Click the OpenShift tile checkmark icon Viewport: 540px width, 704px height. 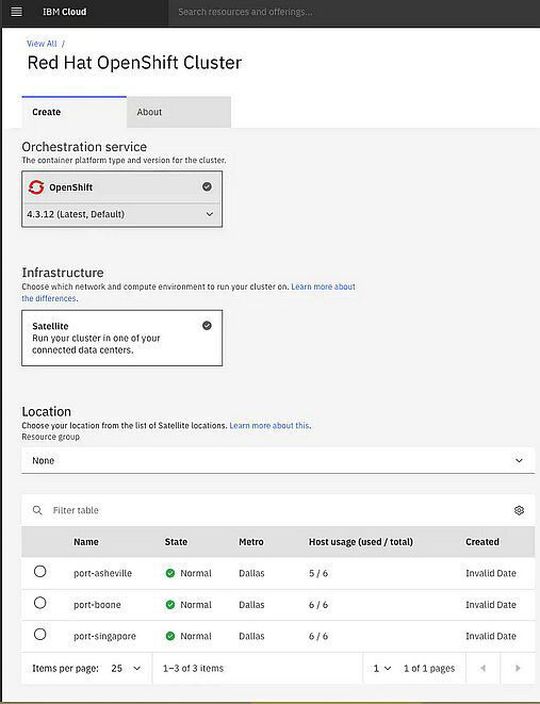pos(207,186)
